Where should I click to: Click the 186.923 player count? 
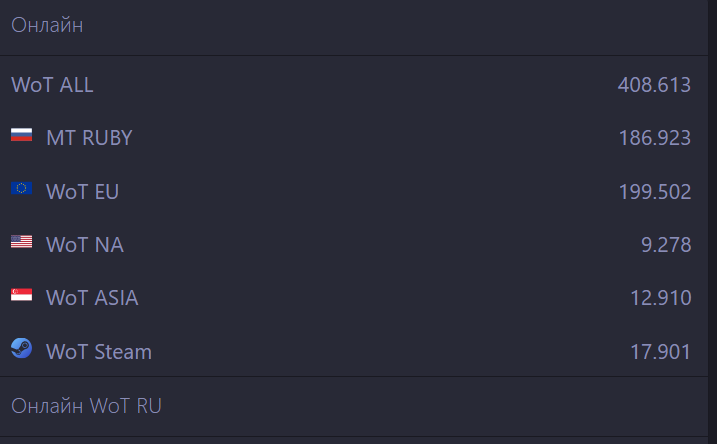point(654,138)
